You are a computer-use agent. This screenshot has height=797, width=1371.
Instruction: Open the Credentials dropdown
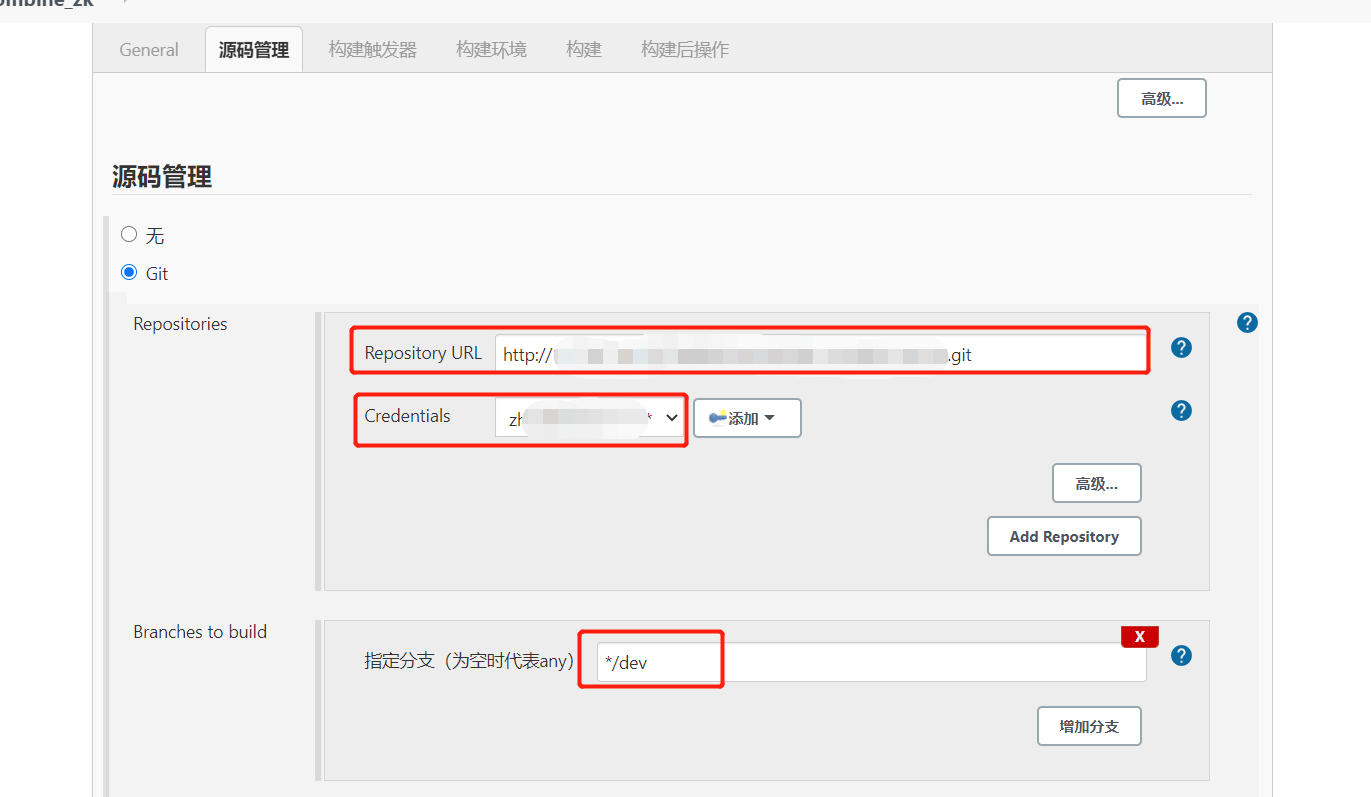click(590, 418)
